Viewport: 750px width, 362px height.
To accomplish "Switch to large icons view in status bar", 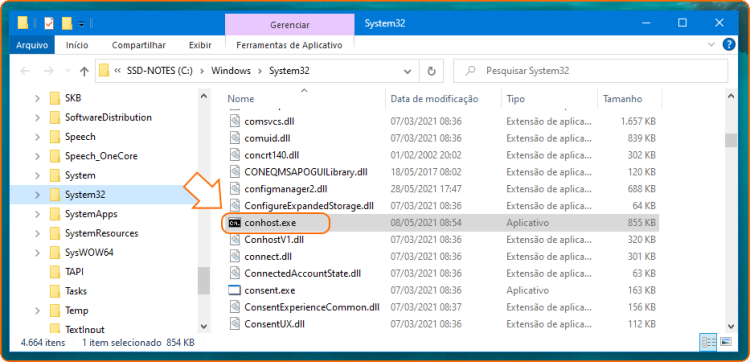I will tap(726, 342).
